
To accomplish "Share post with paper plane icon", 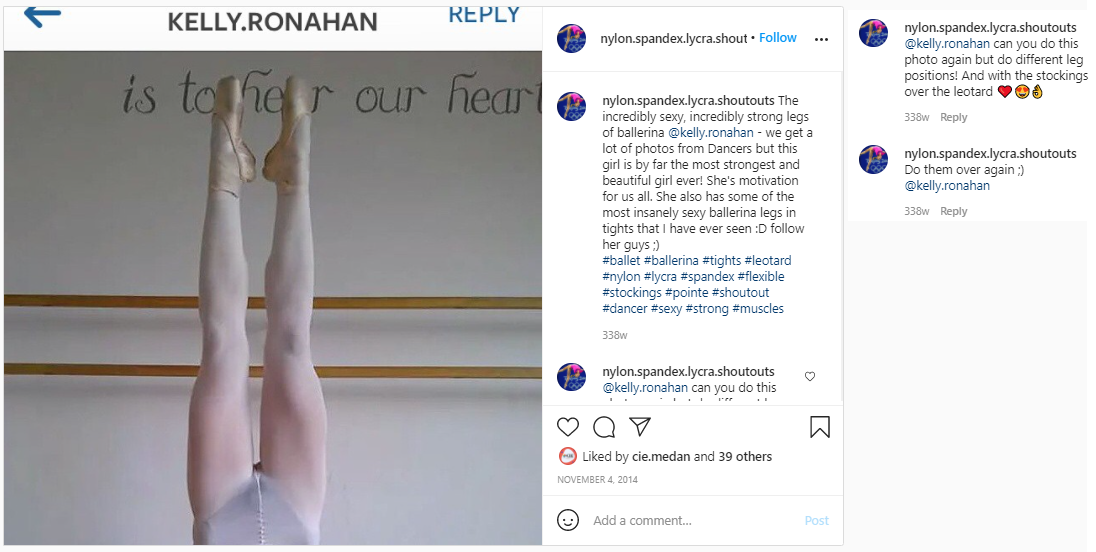I will point(640,426).
